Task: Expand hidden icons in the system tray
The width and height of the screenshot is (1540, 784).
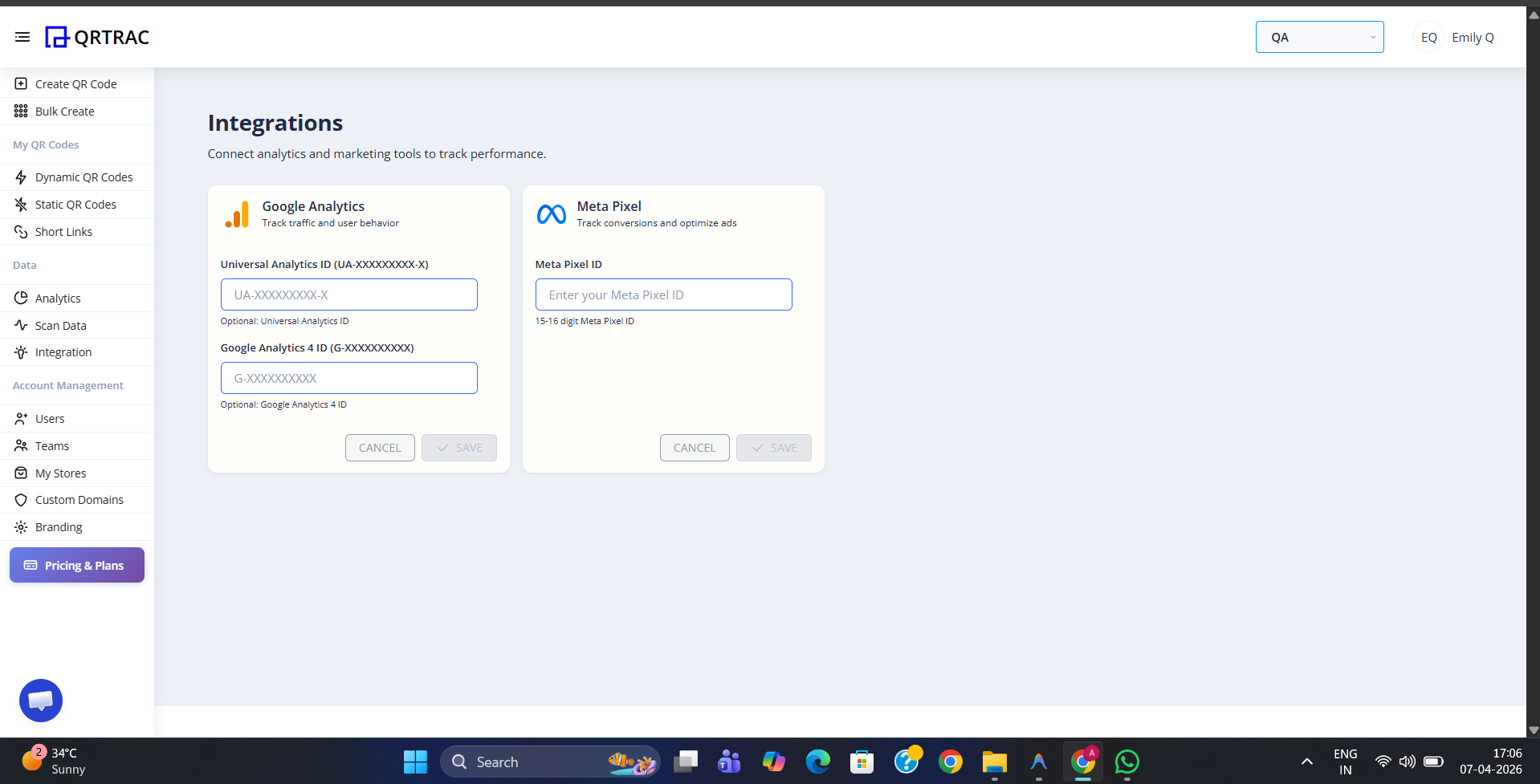Action: [1306, 762]
